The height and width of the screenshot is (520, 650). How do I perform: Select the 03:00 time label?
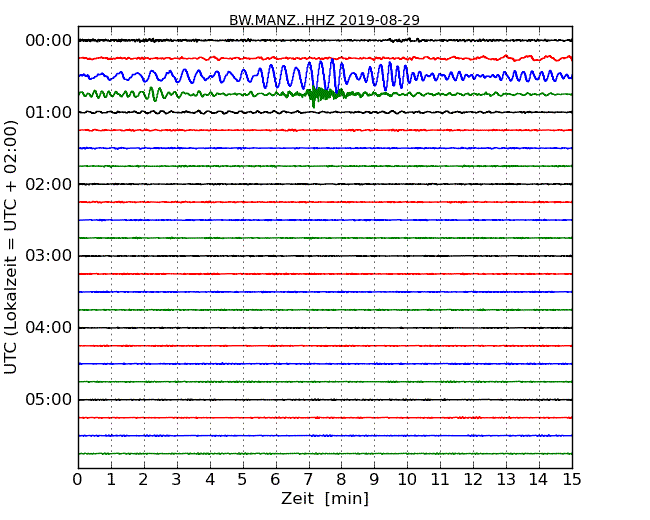(x=49, y=256)
